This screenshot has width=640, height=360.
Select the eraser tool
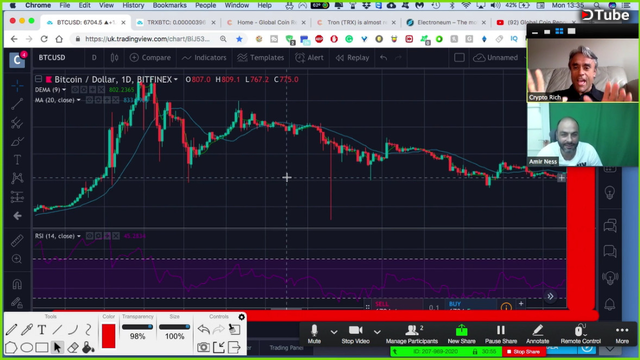point(73,348)
